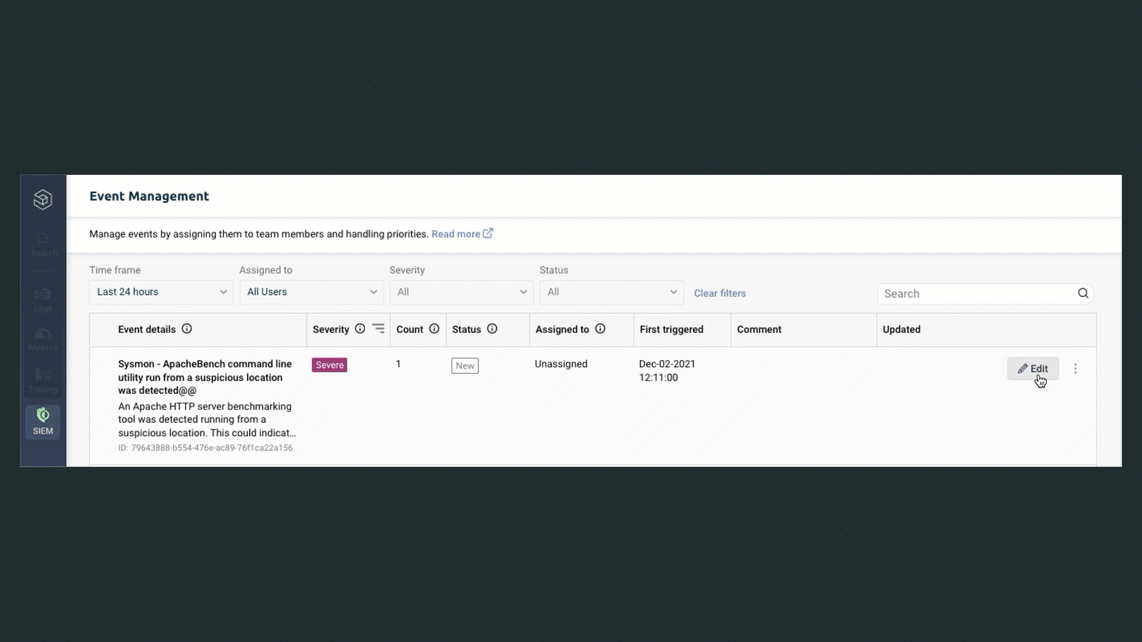Click the Assigned to info icon
The image size is (1142, 642).
[600, 329]
